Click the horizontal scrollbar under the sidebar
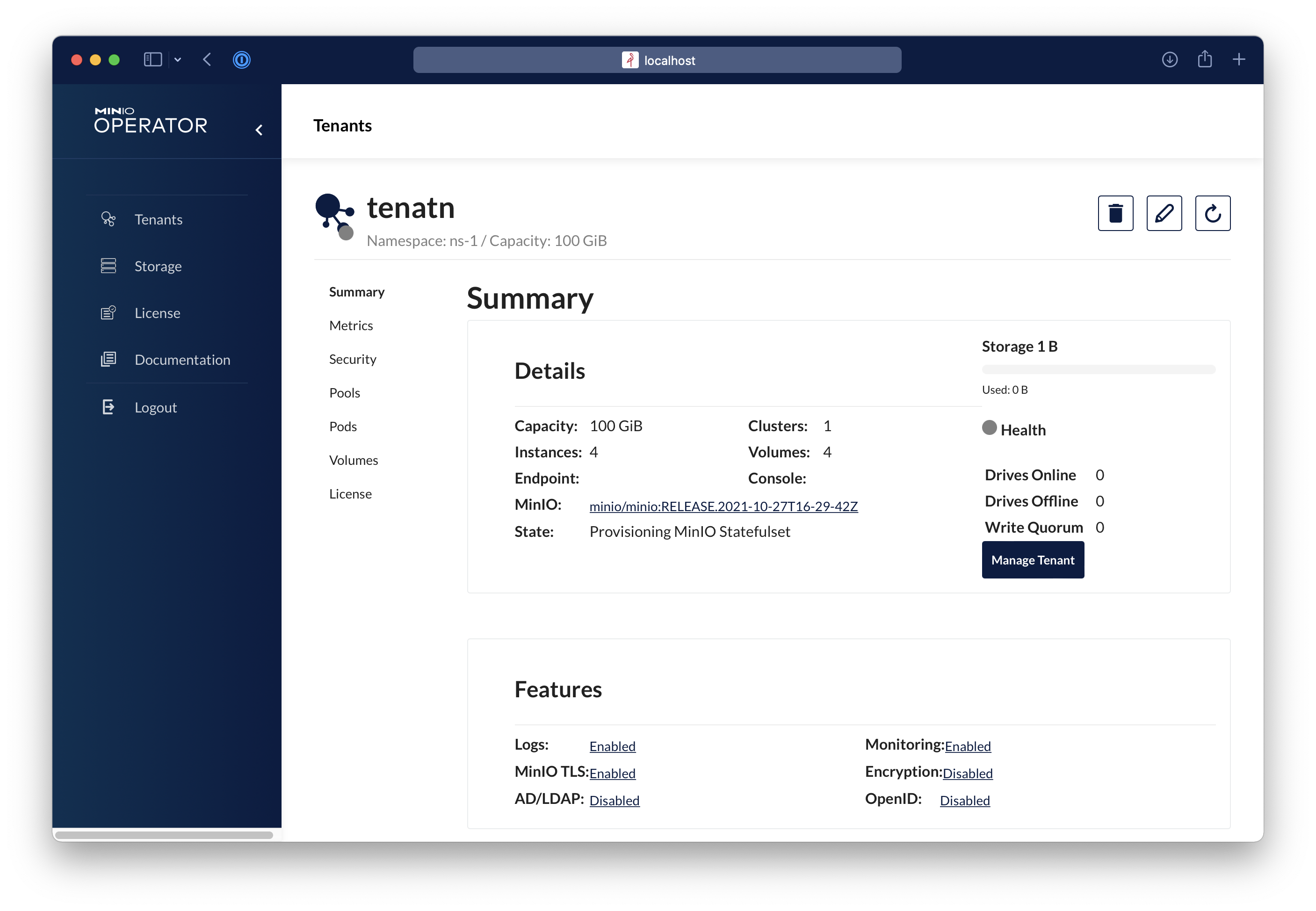 tap(164, 835)
